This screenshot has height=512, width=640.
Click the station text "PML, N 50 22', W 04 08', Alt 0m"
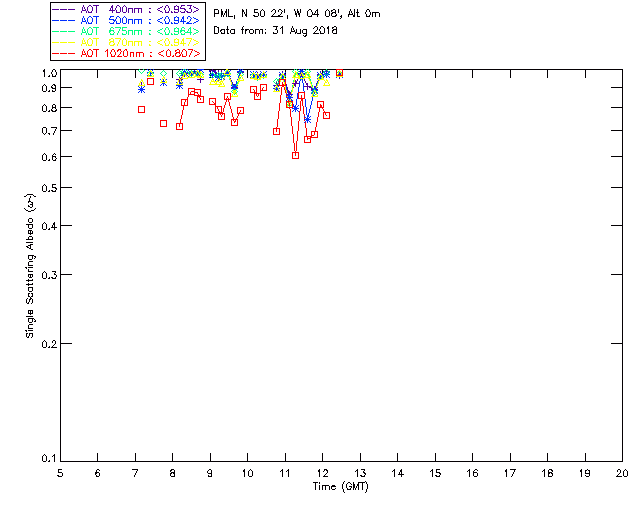tap(297, 14)
